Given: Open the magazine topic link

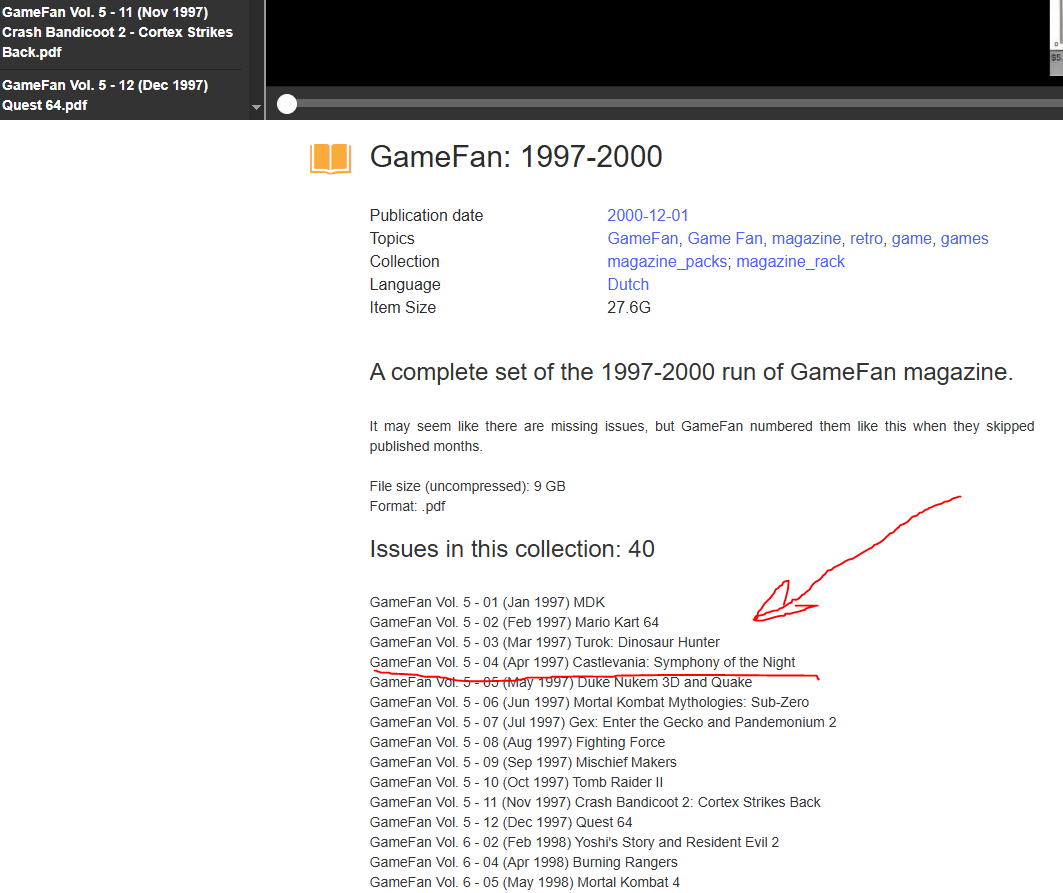Looking at the screenshot, I should (806, 239).
